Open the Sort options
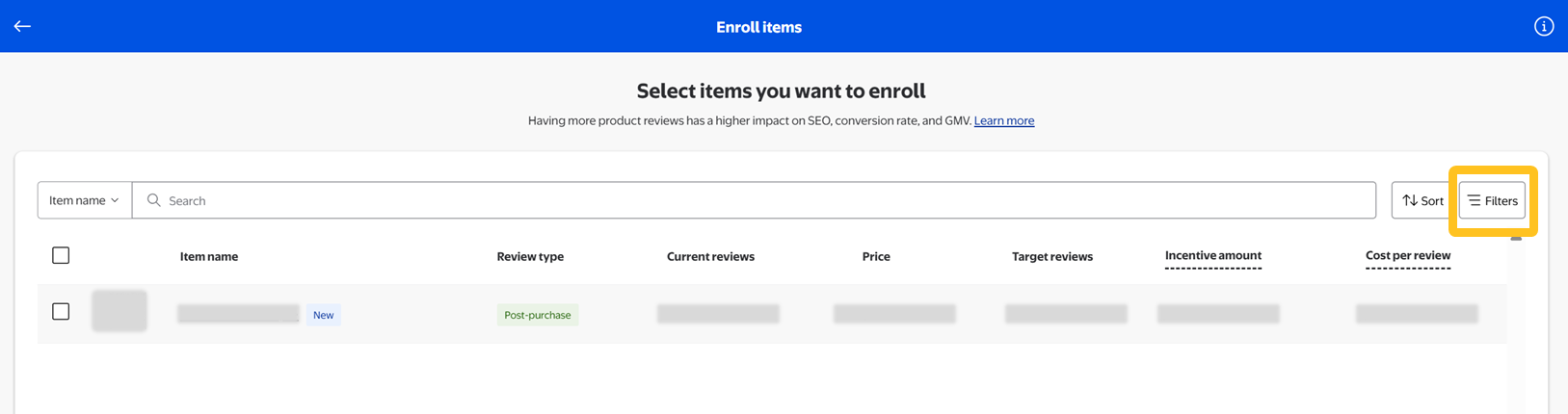 [1422, 200]
